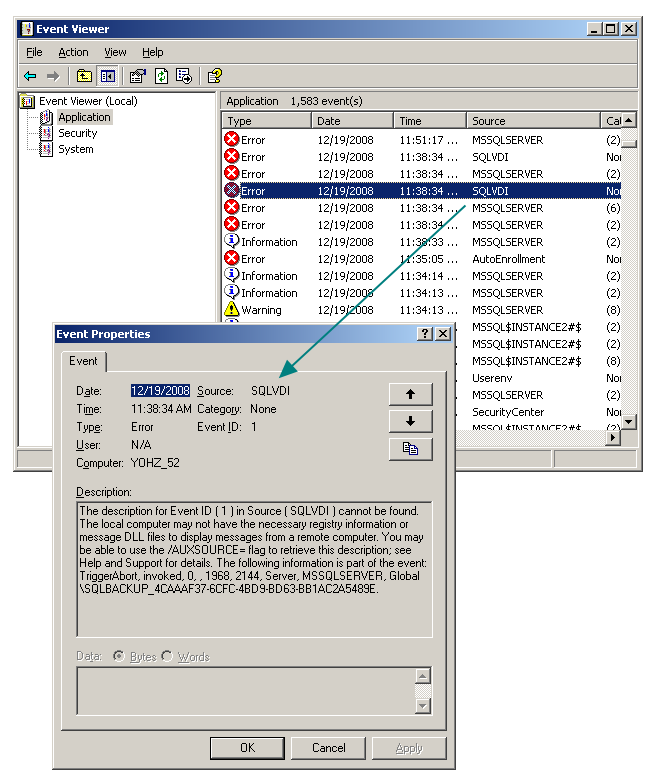Click the Export List toolbar icon

(184, 76)
